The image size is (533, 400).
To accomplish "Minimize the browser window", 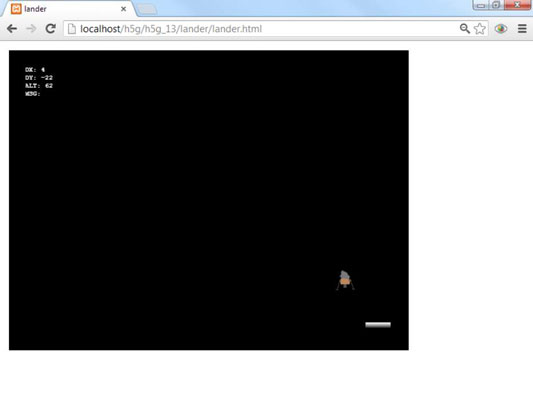I will 480,5.
